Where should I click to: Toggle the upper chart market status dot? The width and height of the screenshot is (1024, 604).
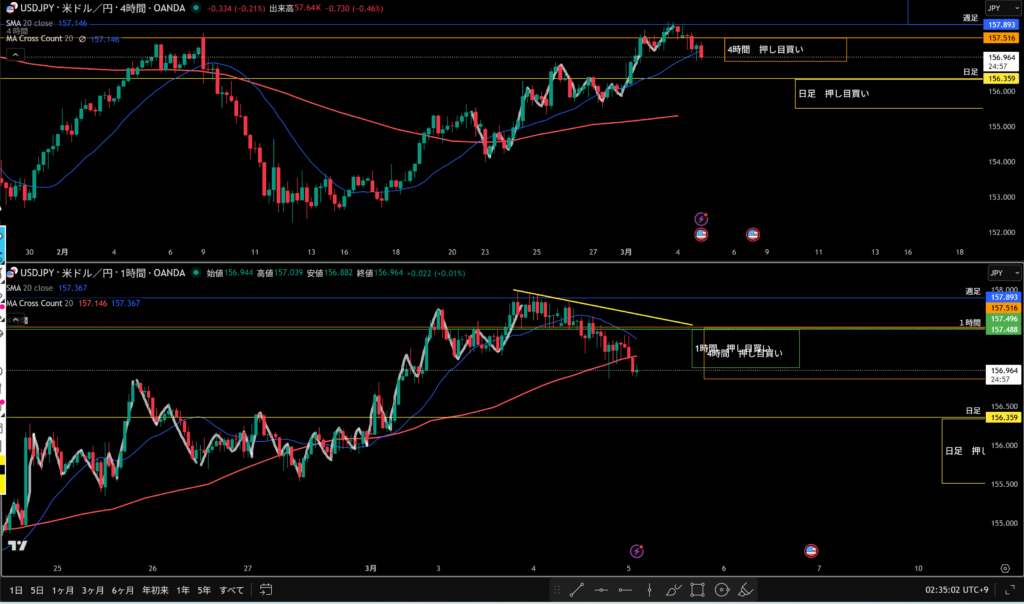coord(195,8)
